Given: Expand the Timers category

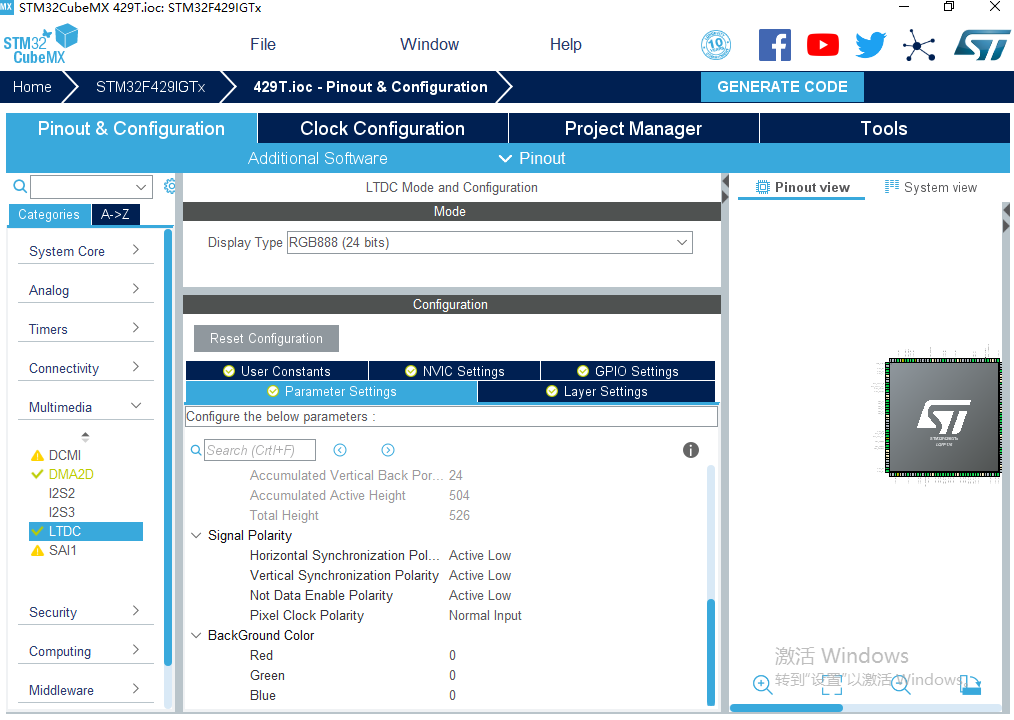Looking at the screenshot, I should (85, 329).
